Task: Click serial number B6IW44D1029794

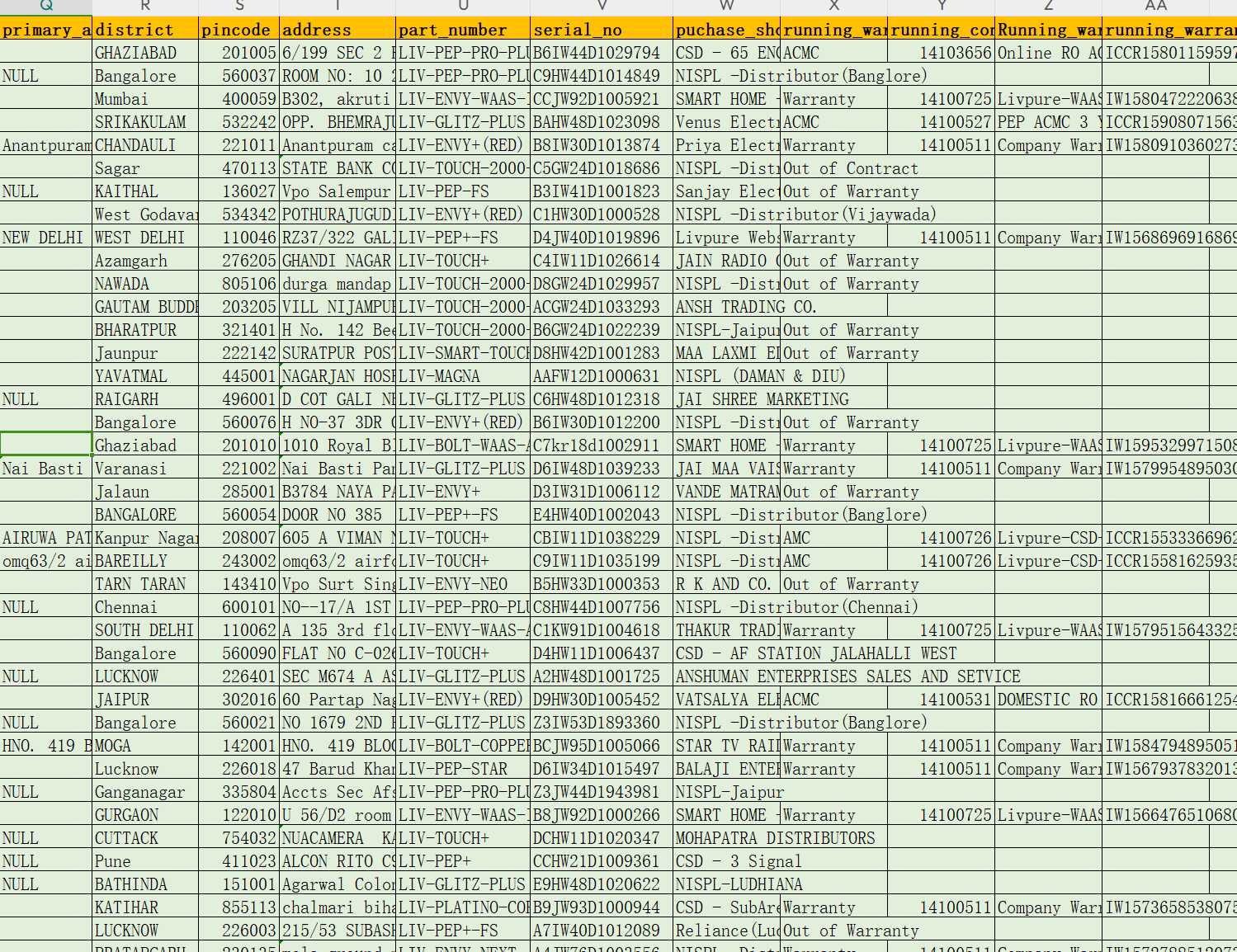Action: coord(602,53)
